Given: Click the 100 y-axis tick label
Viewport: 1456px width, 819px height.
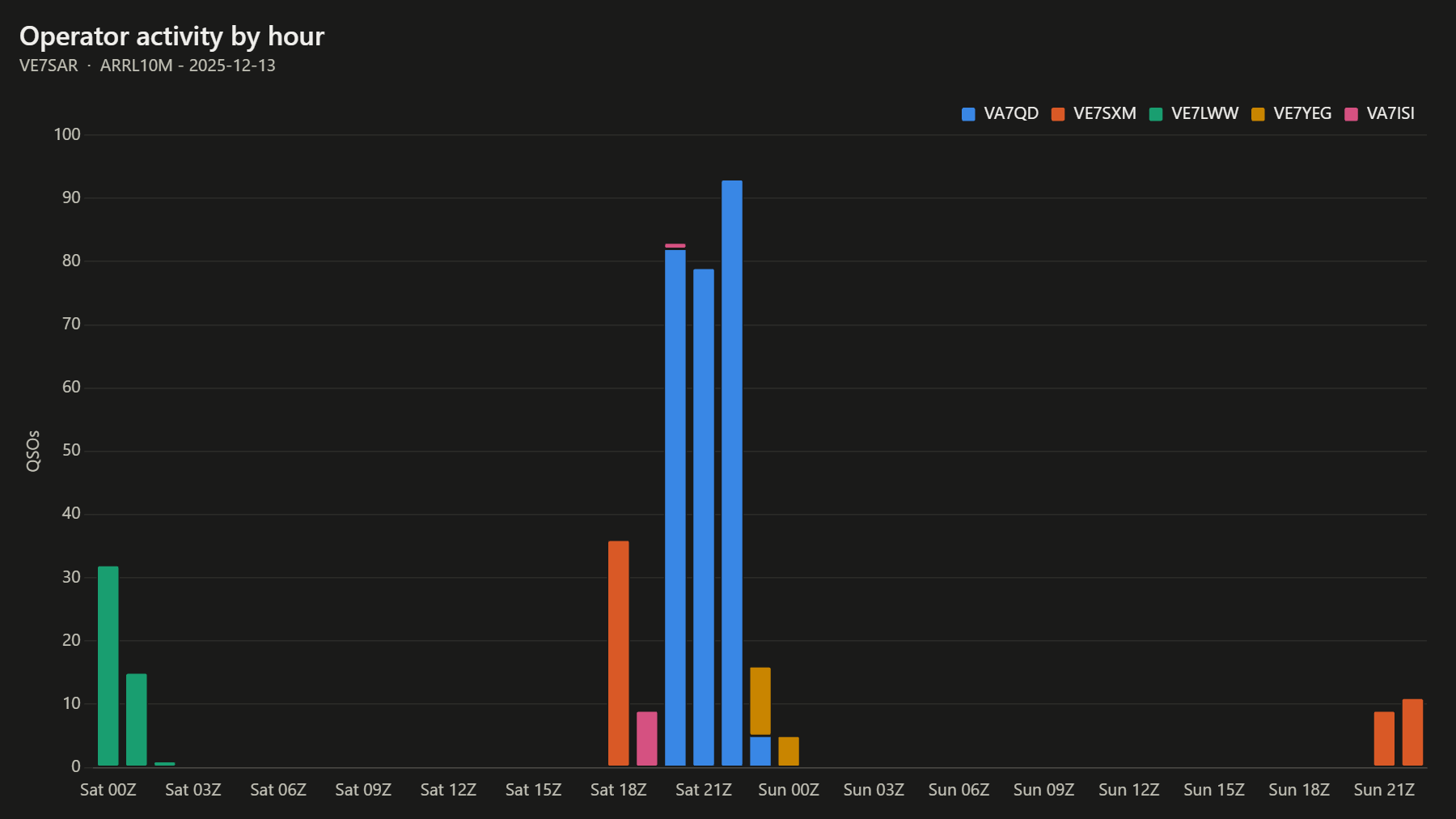Looking at the screenshot, I should coord(67,134).
